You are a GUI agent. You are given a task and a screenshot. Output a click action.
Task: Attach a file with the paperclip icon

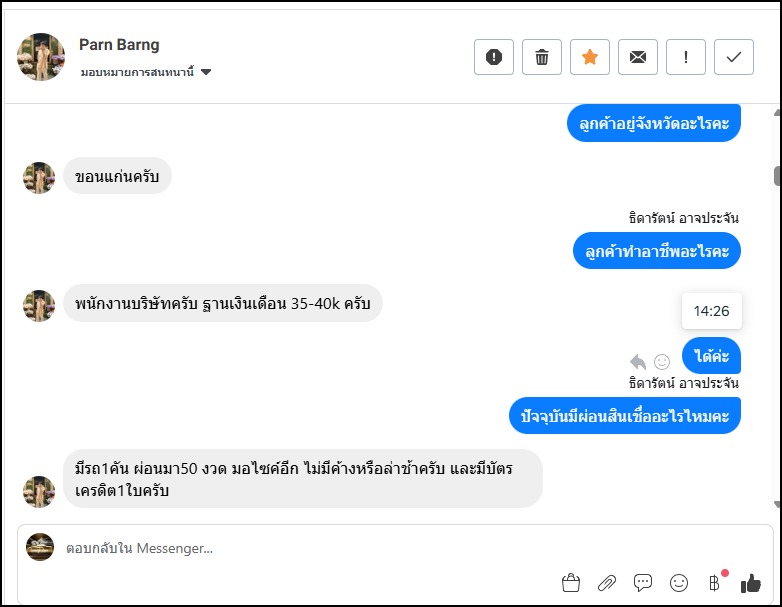(607, 582)
